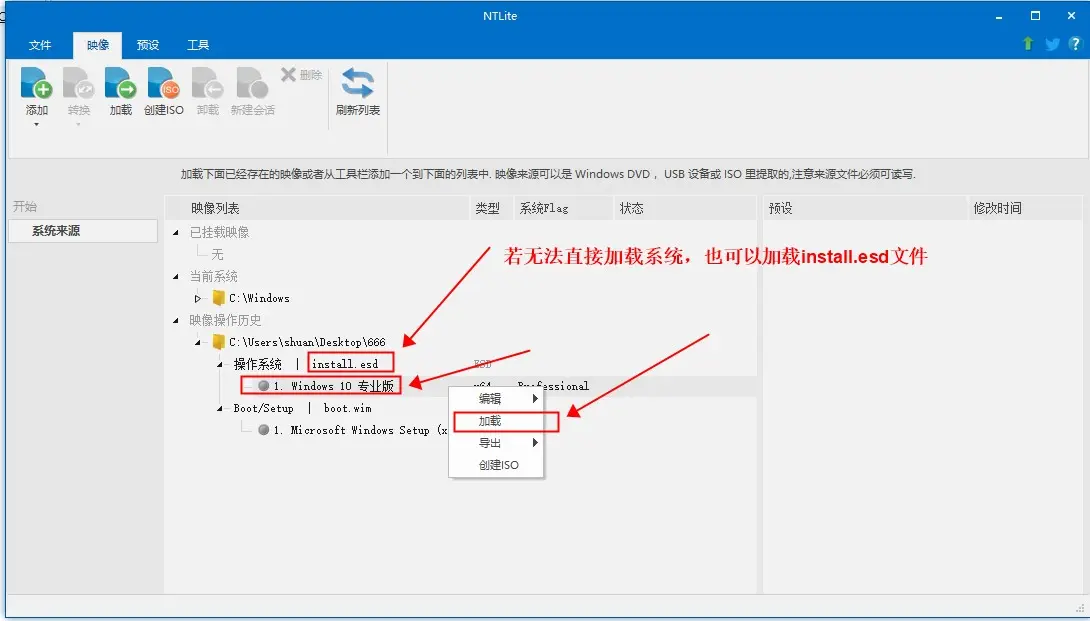The height and width of the screenshot is (621, 1090).
Task: Collapse the 已挂载映像 tree group
Action: [176, 232]
